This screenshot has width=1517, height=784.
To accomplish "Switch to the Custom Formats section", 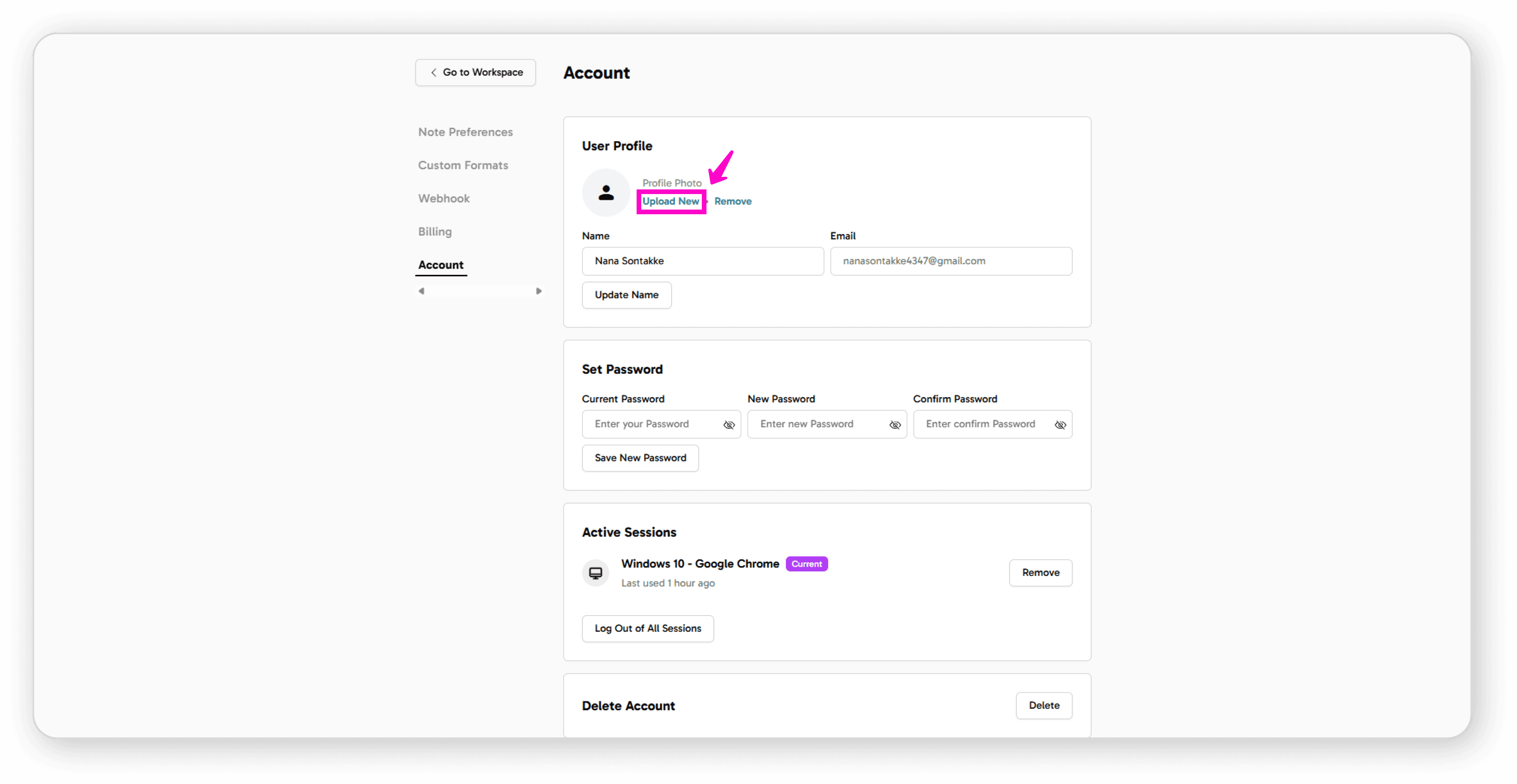I will point(463,165).
